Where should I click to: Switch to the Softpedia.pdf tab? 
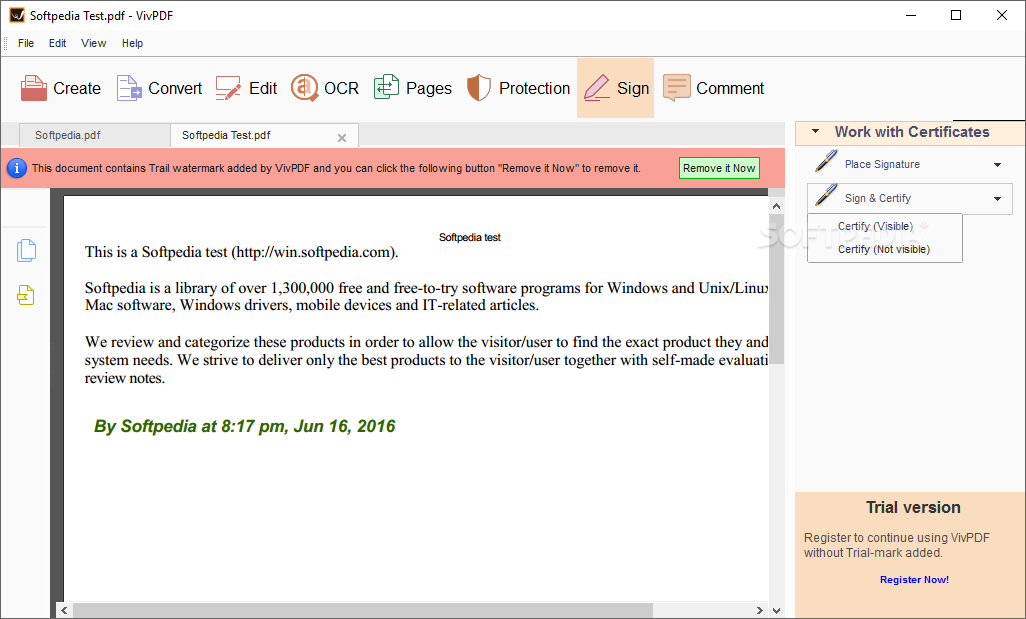[x=95, y=135]
